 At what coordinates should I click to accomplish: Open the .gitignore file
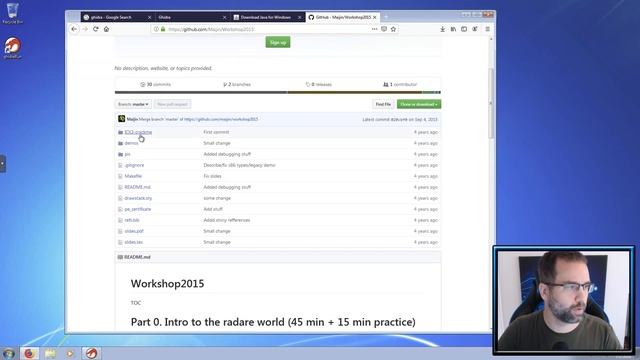(x=134, y=165)
